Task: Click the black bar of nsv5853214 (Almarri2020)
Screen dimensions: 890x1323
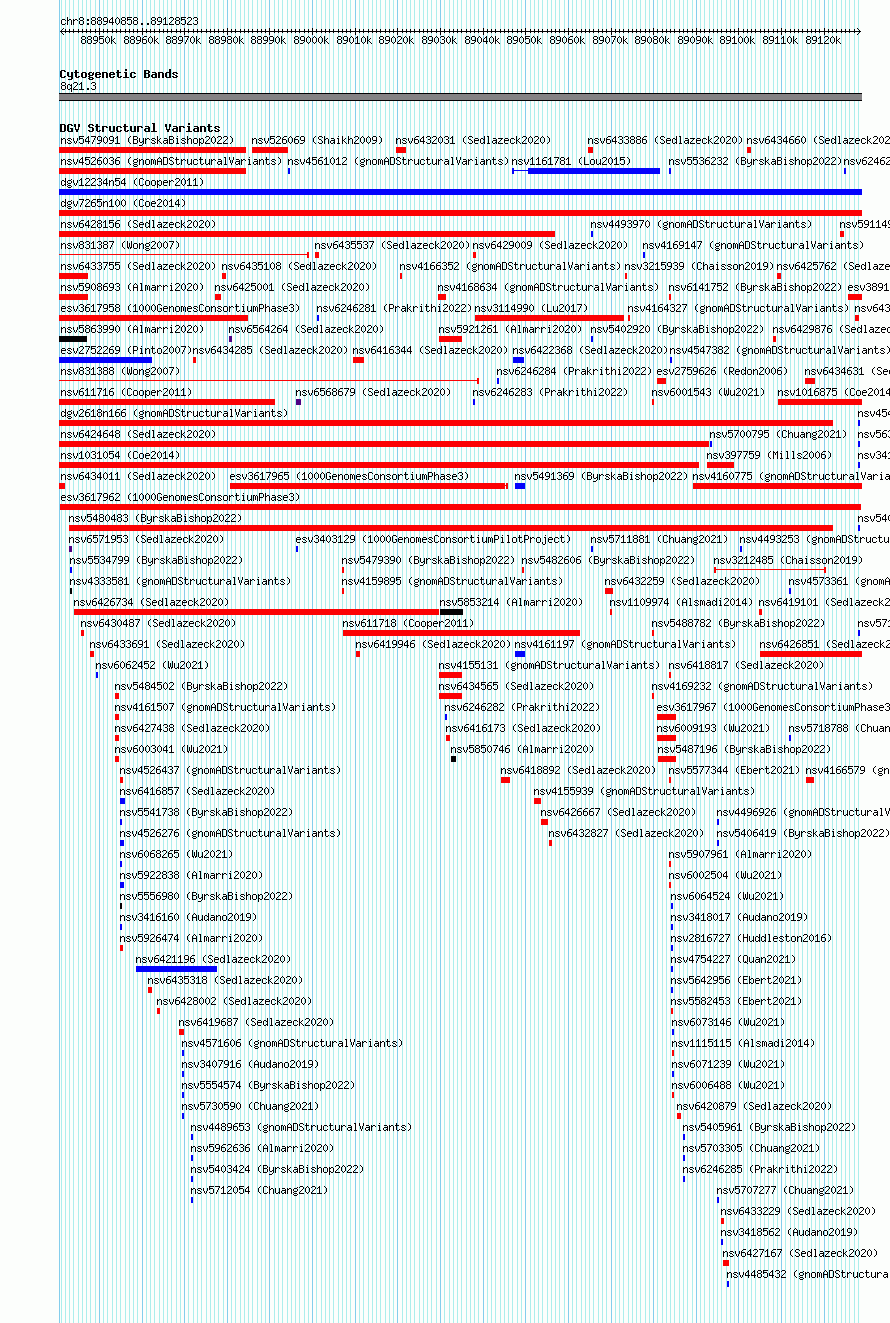Action: click(x=451, y=612)
